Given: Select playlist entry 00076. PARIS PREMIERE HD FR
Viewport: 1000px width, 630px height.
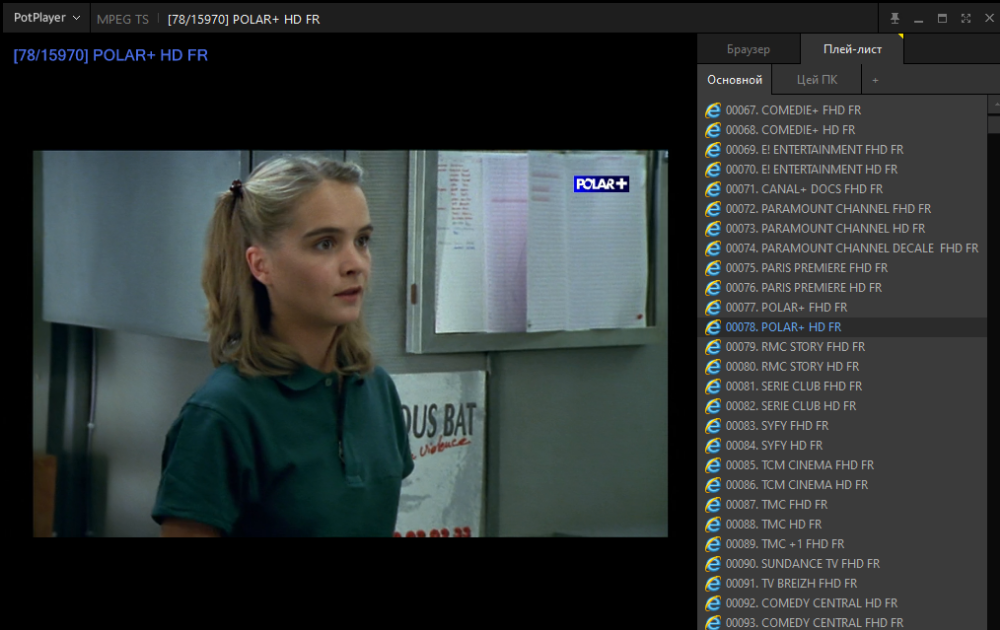Looking at the screenshot, I should click(x=842, y=288).
